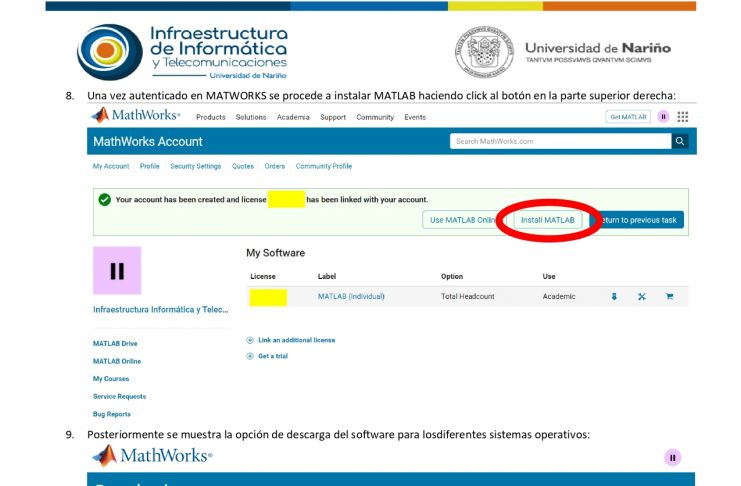The image size is (741, 486).
Task: Click the Option column header
Action: click(x=452, y=277)
